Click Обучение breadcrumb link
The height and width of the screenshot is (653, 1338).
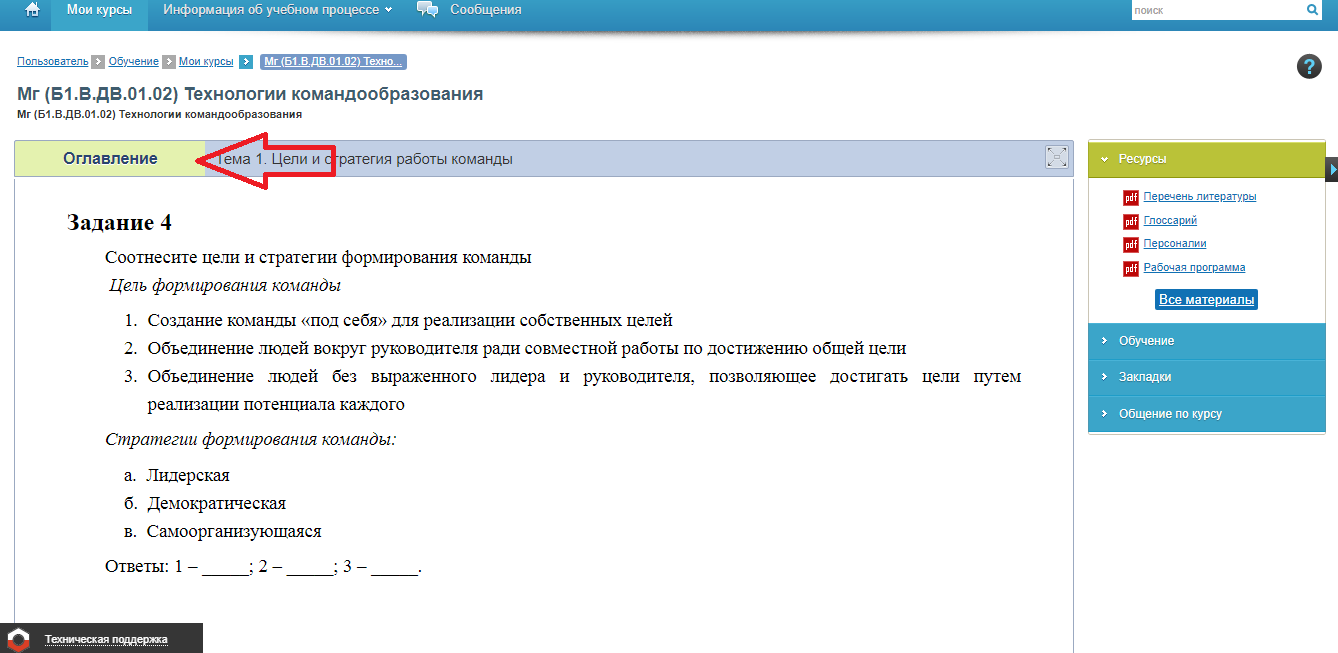pos(133,62)
